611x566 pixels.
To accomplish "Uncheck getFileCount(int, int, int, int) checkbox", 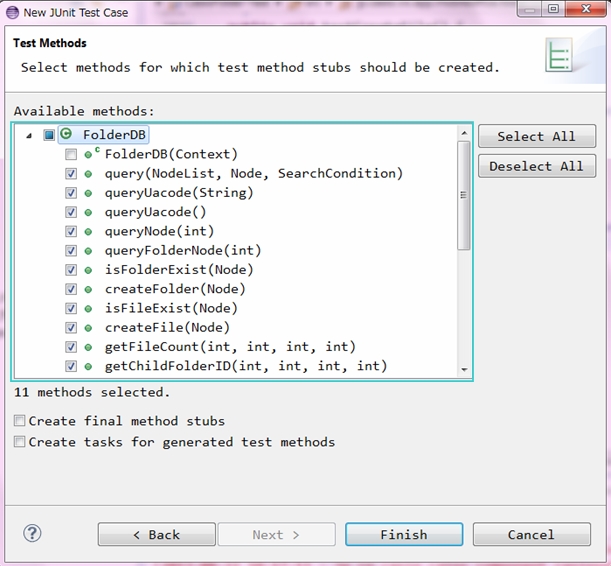I will click(71, 347).
